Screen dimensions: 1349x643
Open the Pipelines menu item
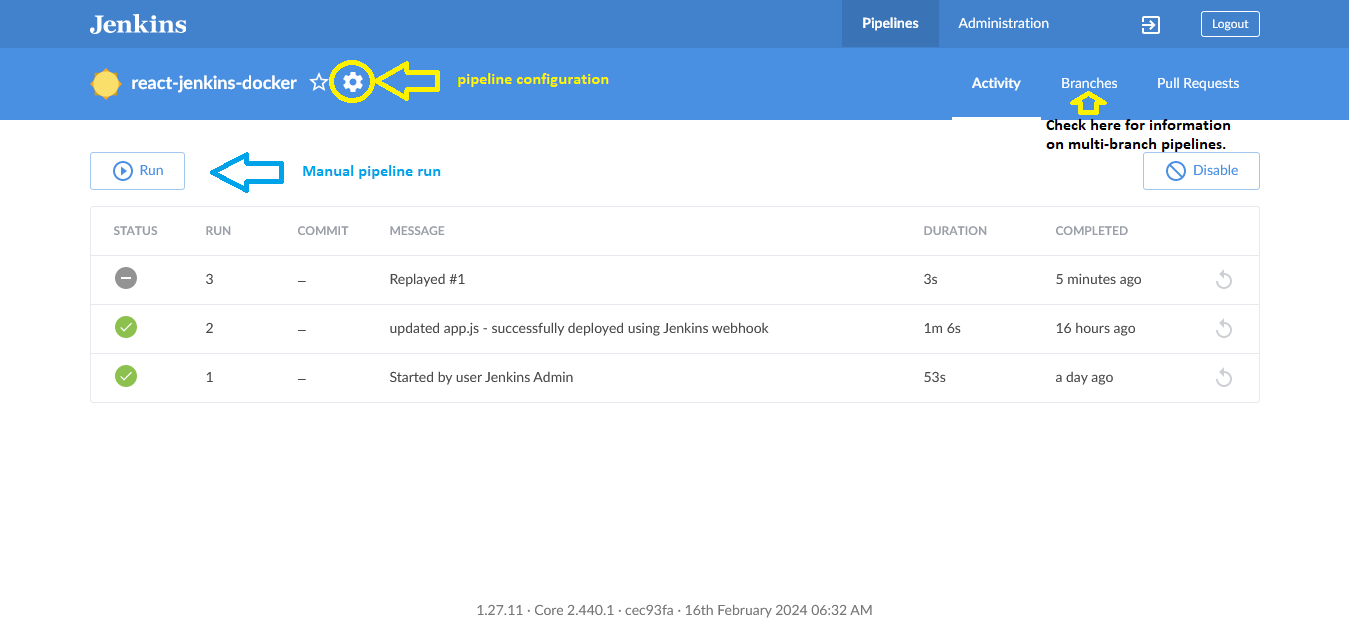890,23
